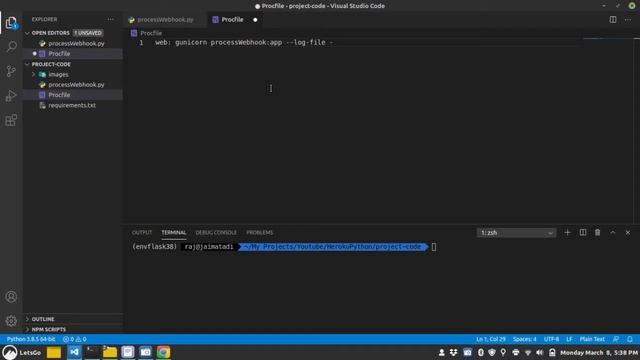Switch to Visual Studio Code taskbar icon
640x360 pixels.
pos(74,352)
